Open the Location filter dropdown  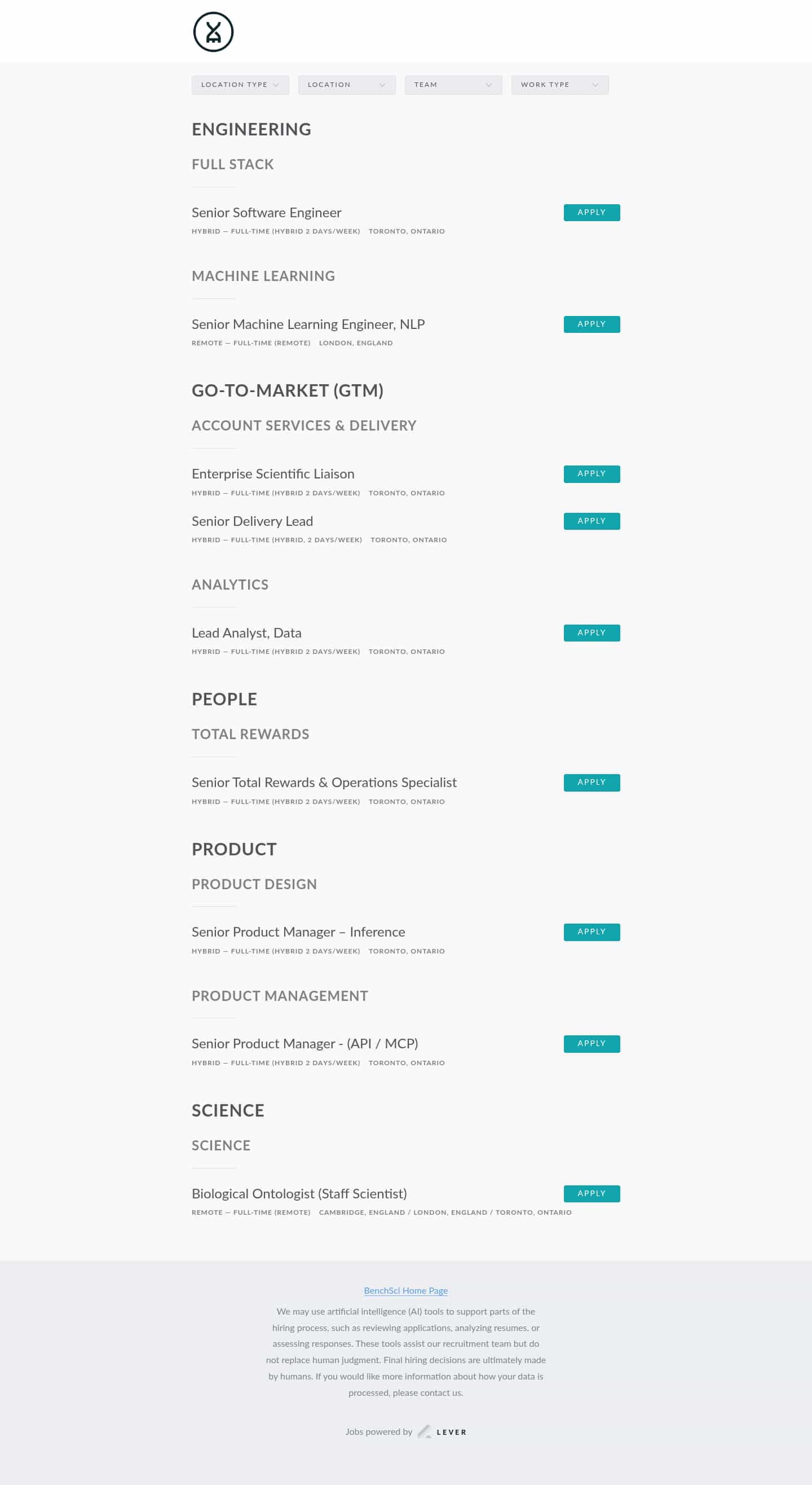[346, 85]
